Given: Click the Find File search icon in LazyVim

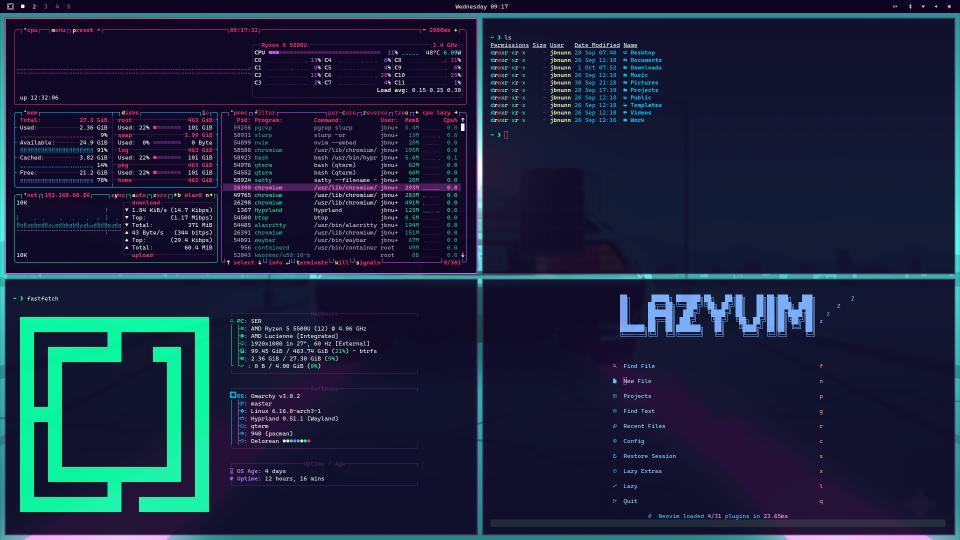Looking at the screenshot, I should pyautogui.click(x=615, y=366).
